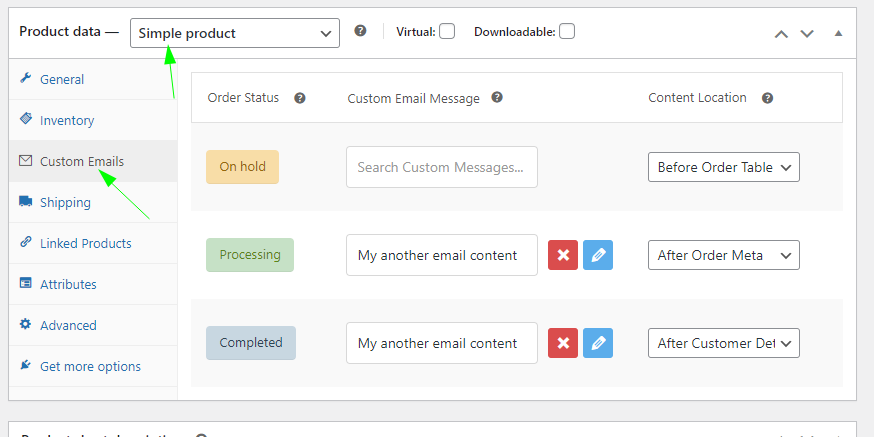Collapse the Product data panel with triangle toggle
Viewport: 874px width, 437px height.
click(x=839, y=33)
